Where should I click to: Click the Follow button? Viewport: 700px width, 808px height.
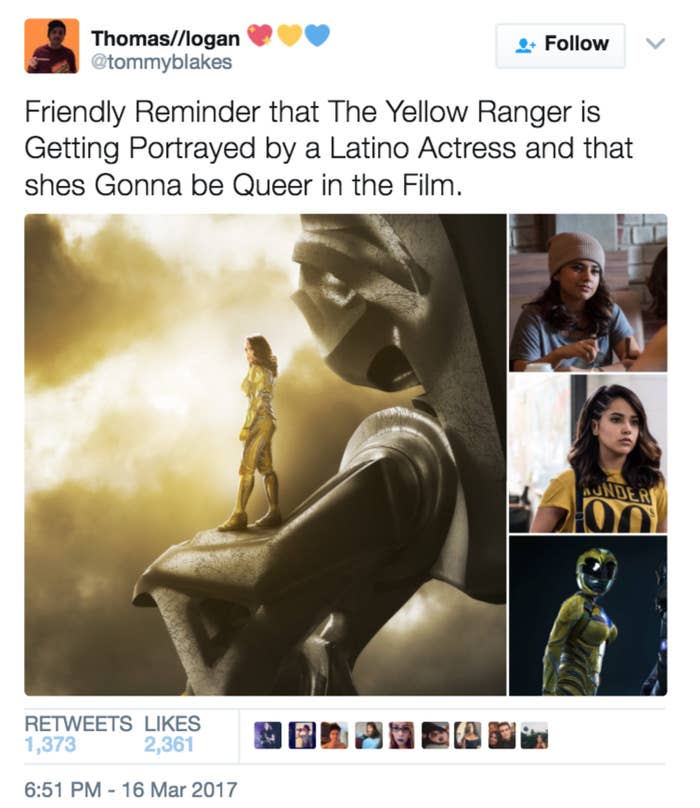560,45
